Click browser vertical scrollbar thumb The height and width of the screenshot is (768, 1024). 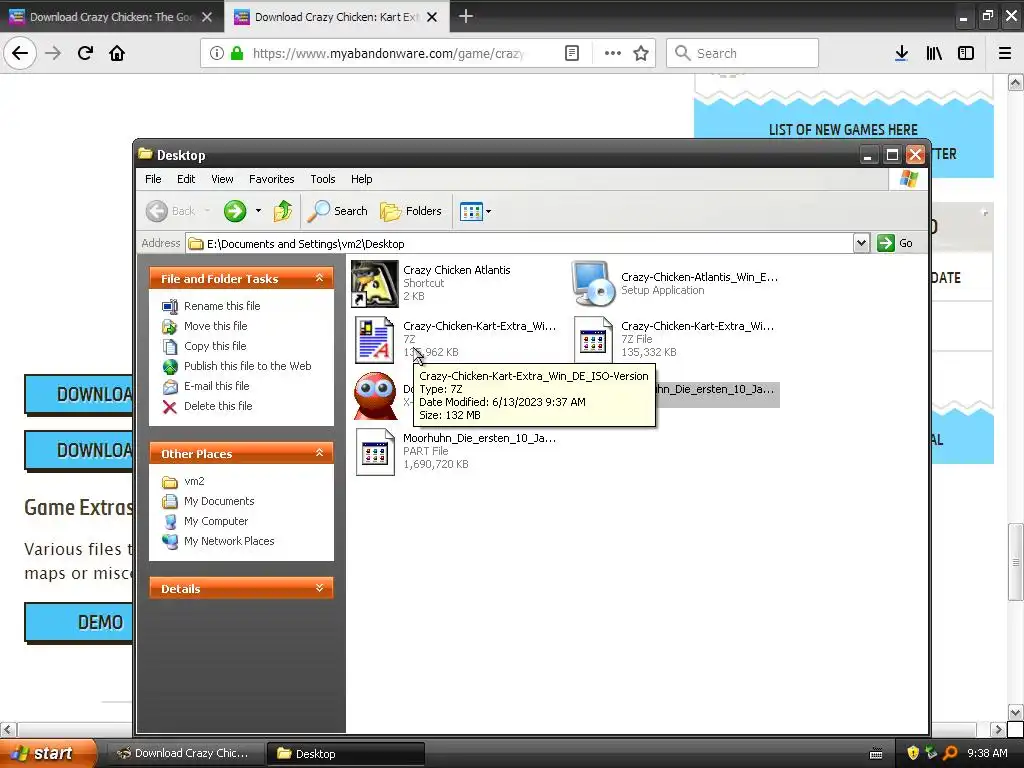pyautogui.click(x=1016, y=562)
